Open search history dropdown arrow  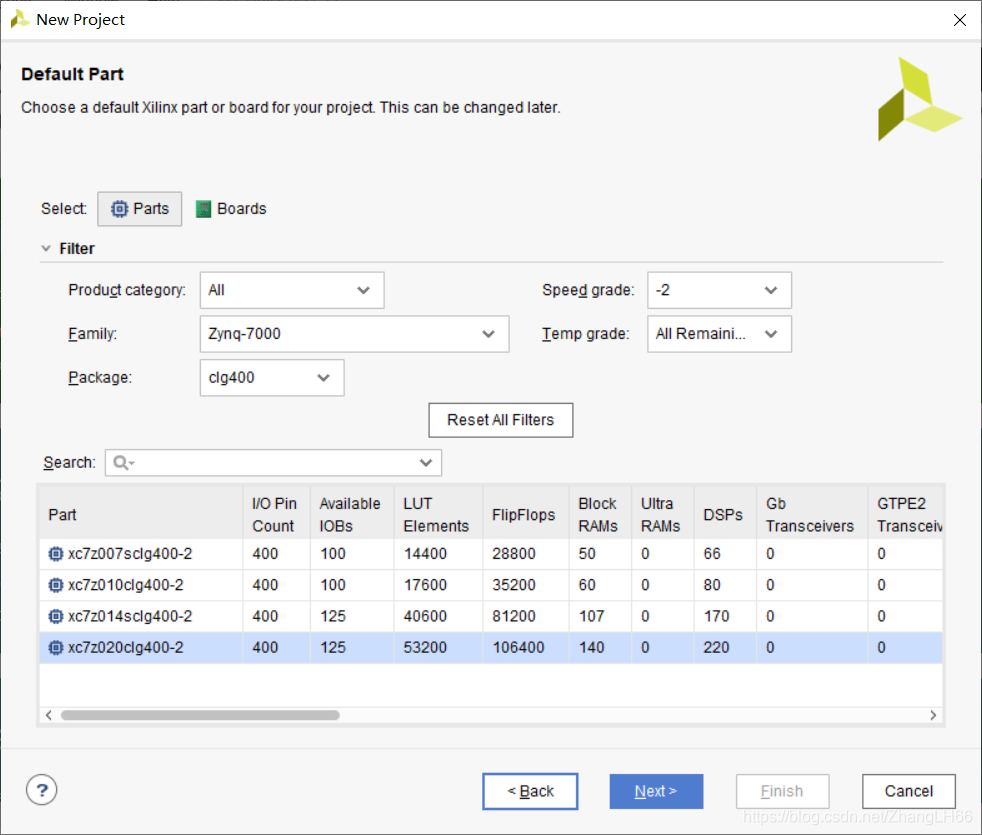[x=426, y=463]
